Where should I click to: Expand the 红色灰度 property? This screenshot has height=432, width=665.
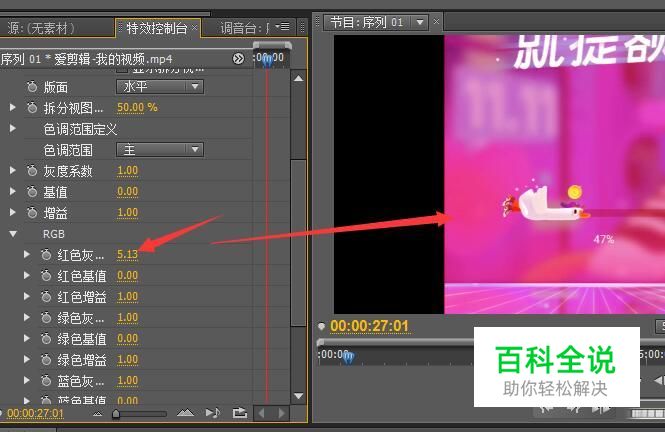[27, 254]
